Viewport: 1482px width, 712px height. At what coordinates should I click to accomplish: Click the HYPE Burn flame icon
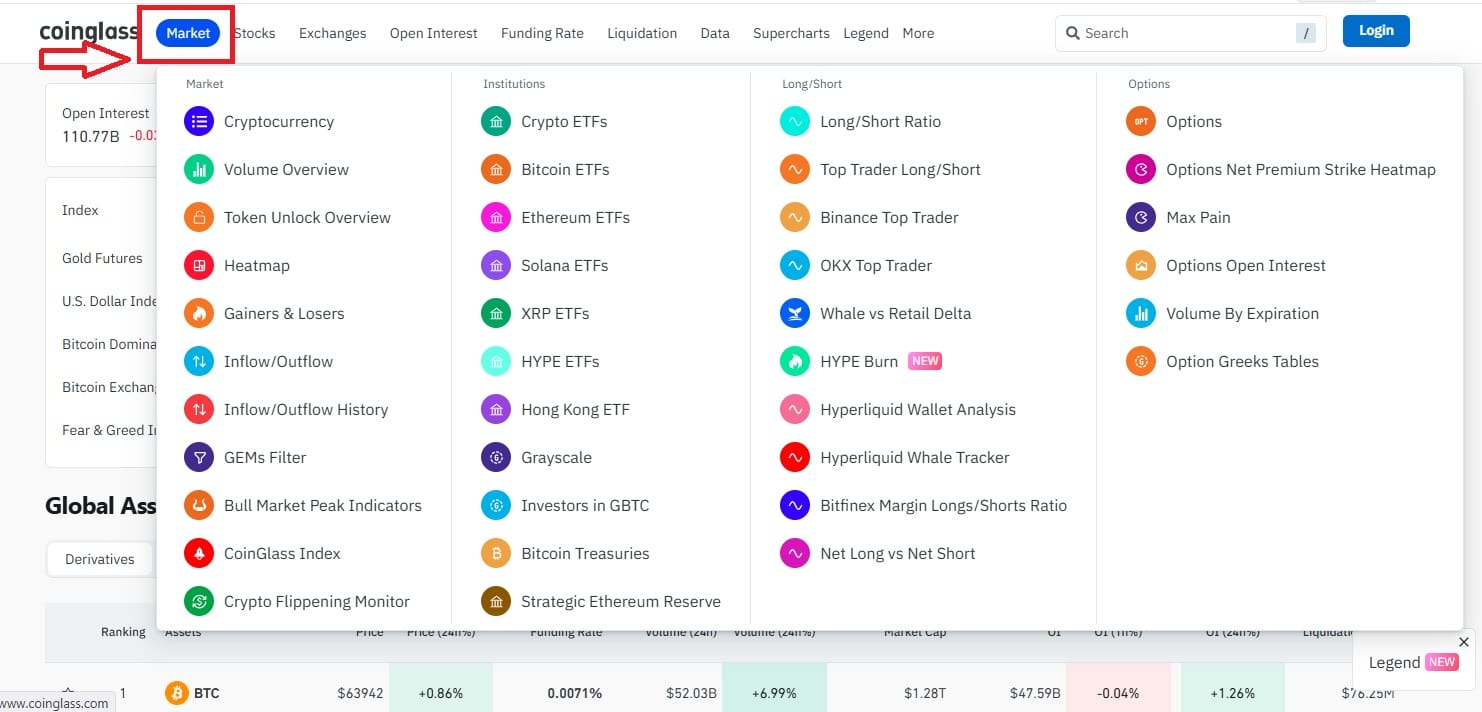[x=795, y=361]
